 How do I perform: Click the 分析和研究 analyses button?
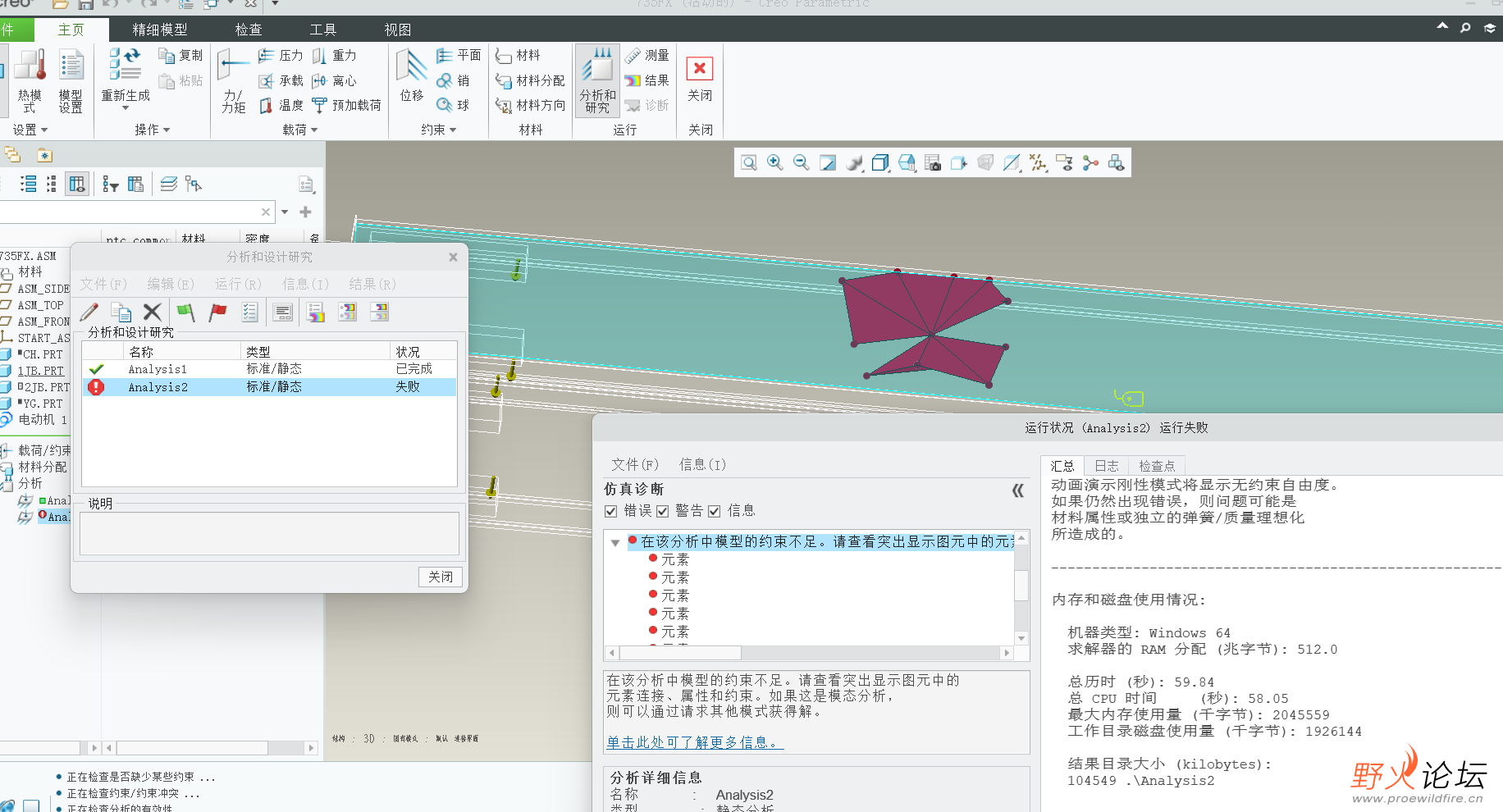click(x=597, y=79)
